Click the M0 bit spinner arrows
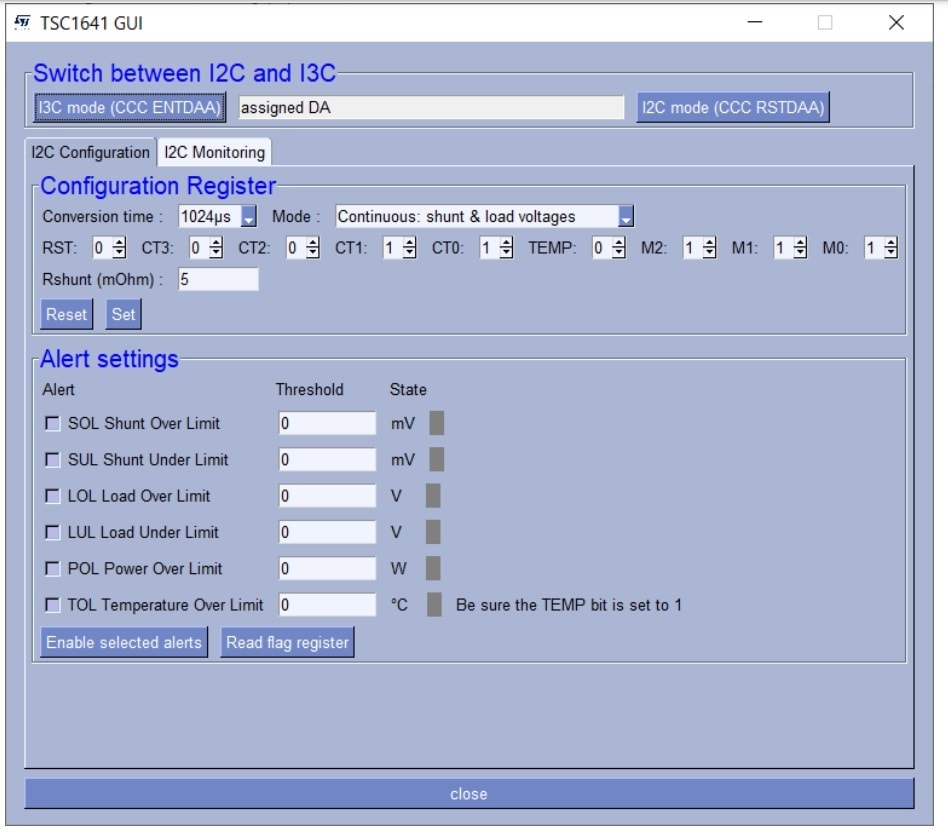Image resolution: width=948 pixels, height=833 pixels. coord(890,248)
